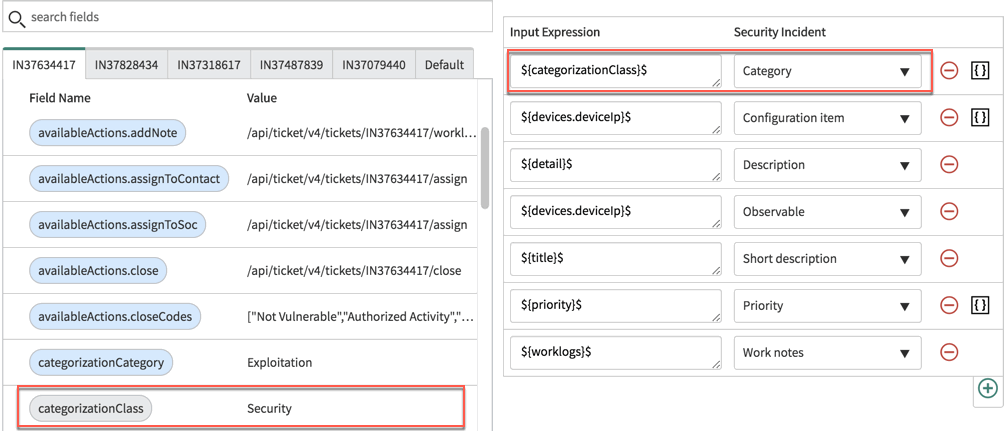Click the 'Security' value text

tap(269, 408)
